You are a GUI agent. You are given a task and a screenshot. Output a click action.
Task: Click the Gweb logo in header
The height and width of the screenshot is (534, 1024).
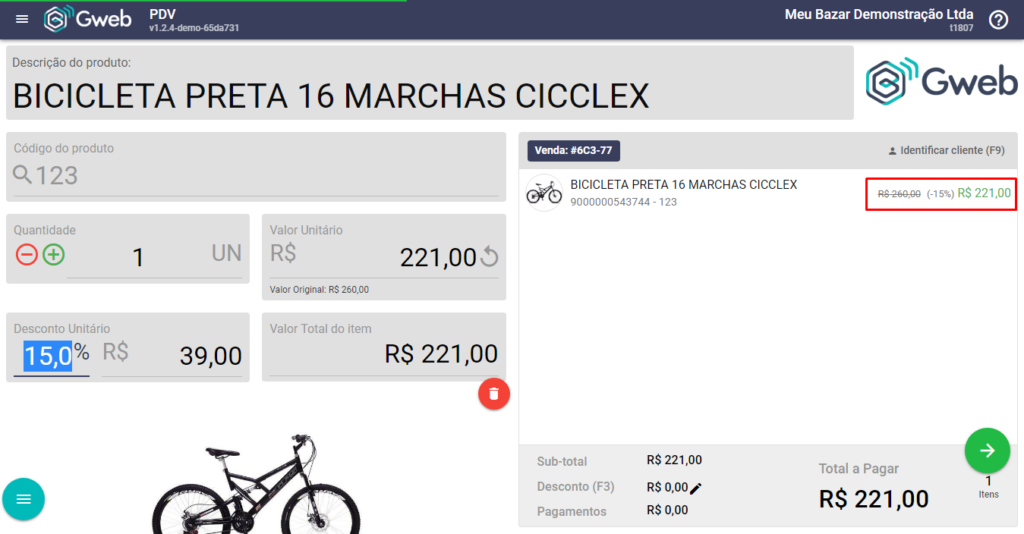(x=88, y=19)
